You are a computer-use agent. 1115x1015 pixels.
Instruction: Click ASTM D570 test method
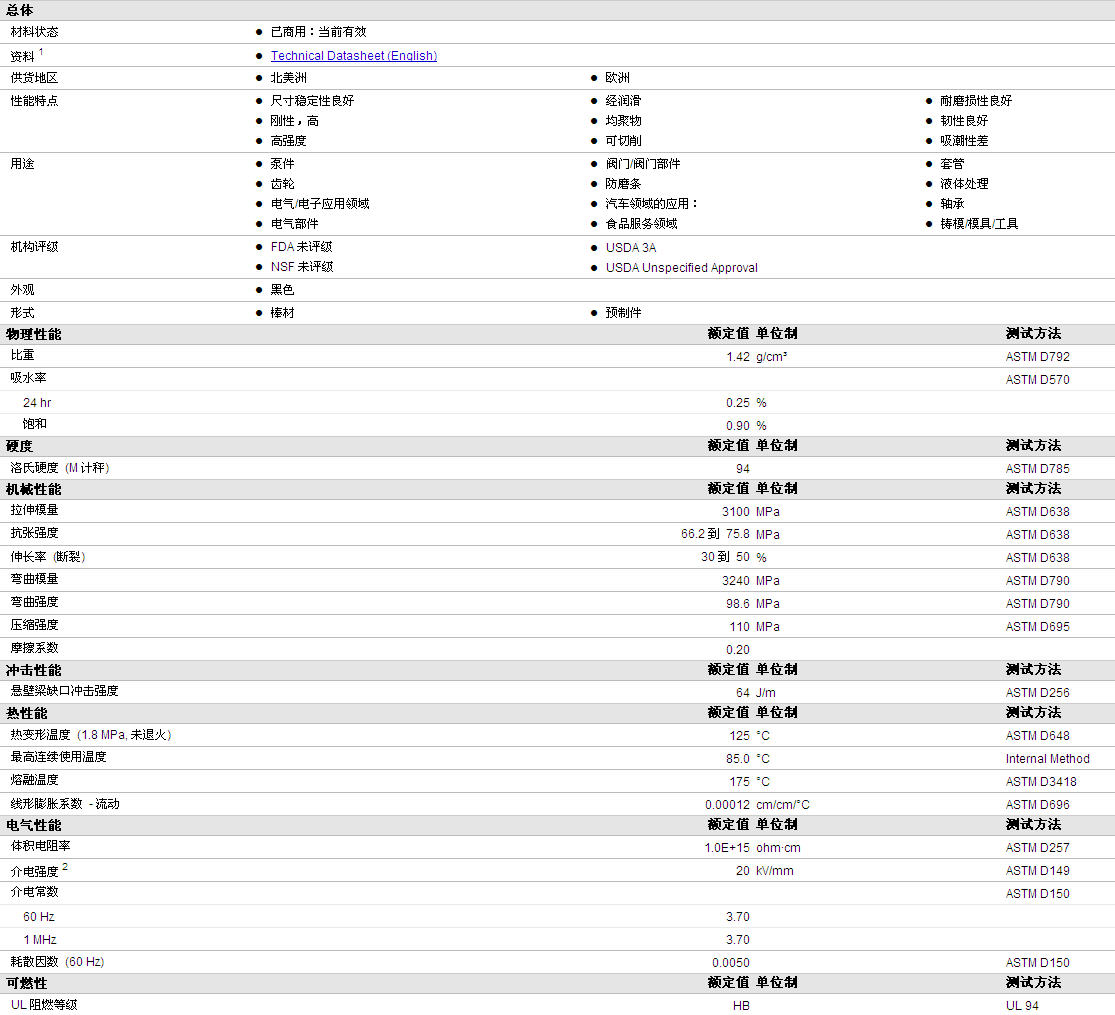tap(1037, 380)
